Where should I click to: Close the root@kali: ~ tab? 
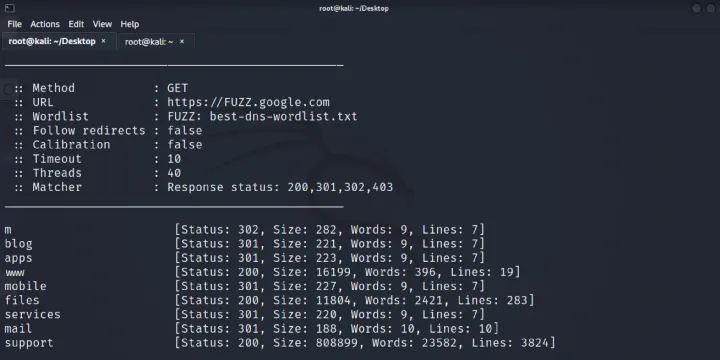tap(182, 41)
